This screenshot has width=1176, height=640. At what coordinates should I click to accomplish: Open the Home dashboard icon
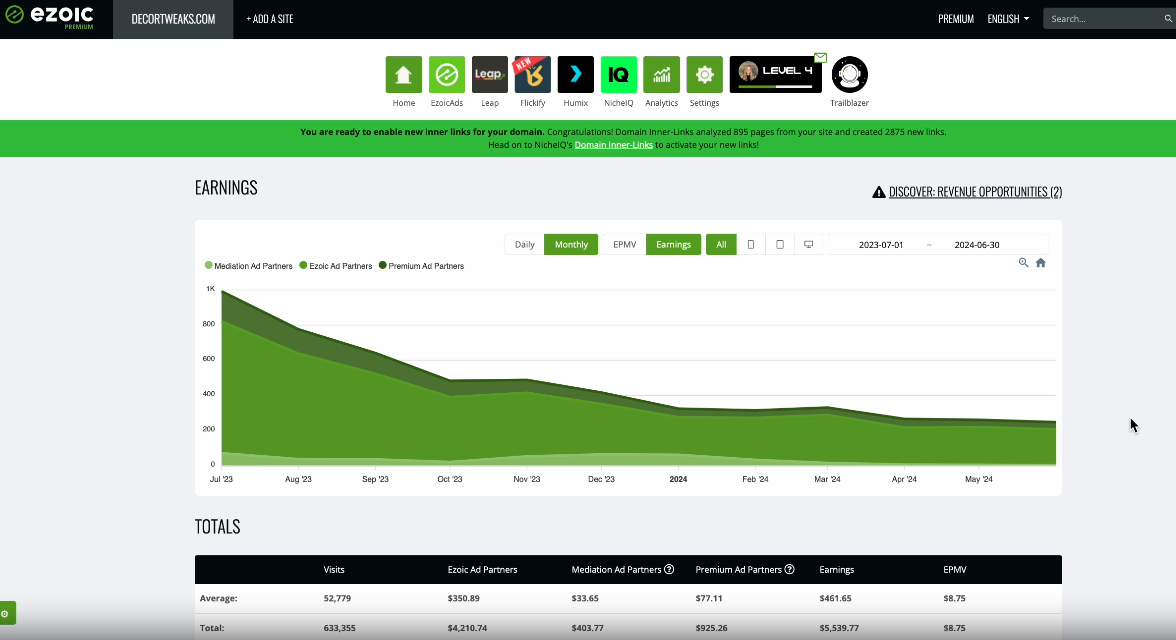coord(404,74)
